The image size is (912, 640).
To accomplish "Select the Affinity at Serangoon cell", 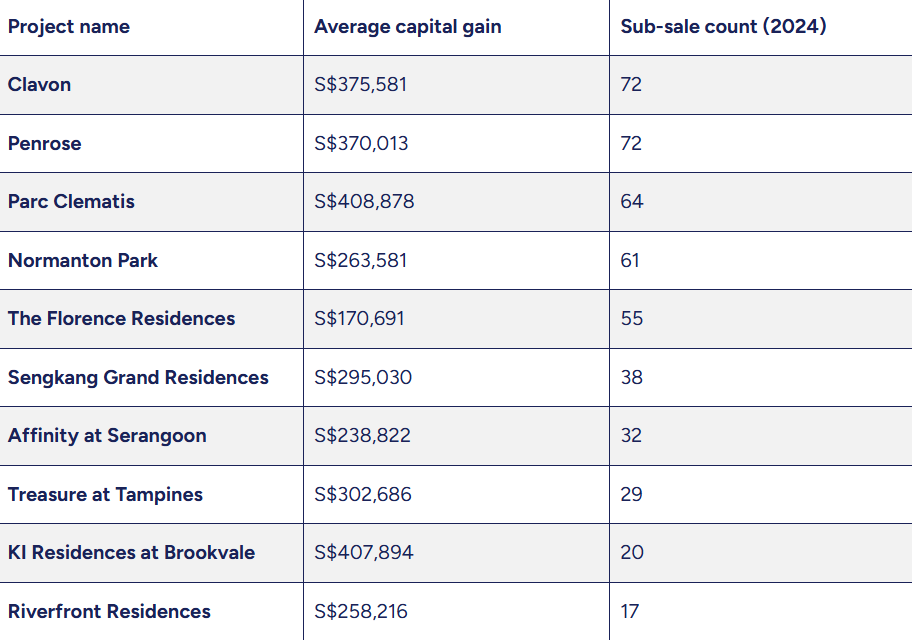I will [107, 436].
